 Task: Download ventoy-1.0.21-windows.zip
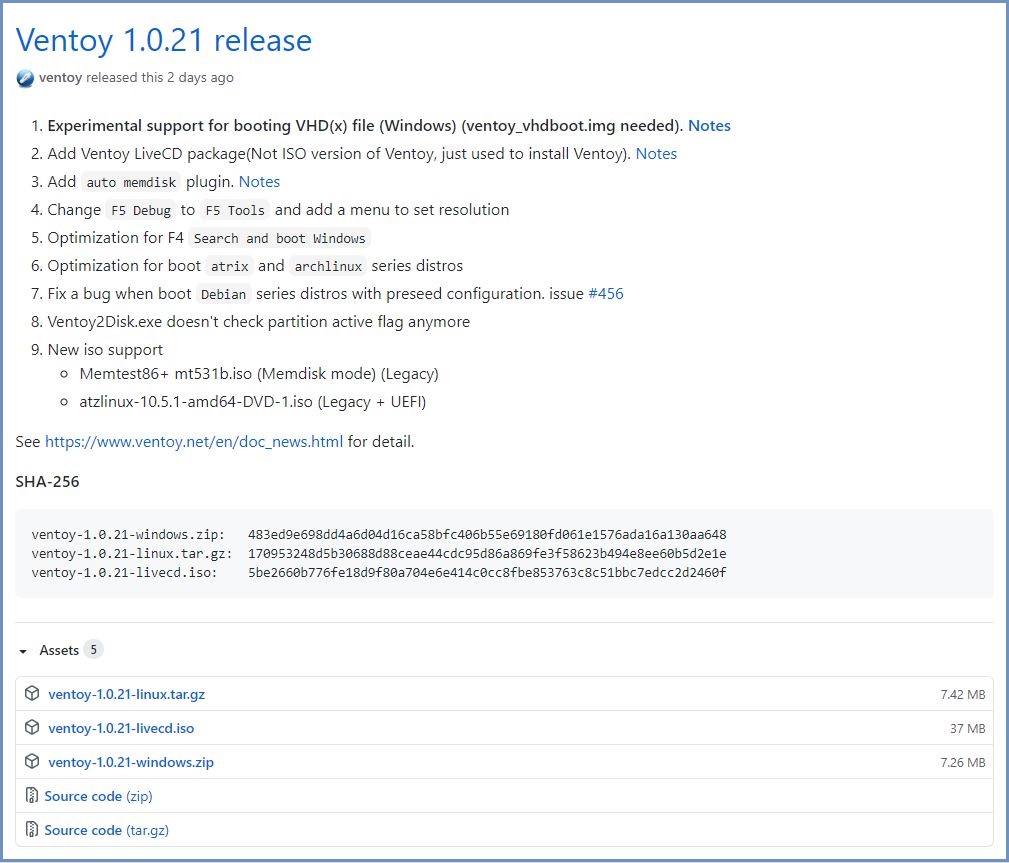click(131, 763)
